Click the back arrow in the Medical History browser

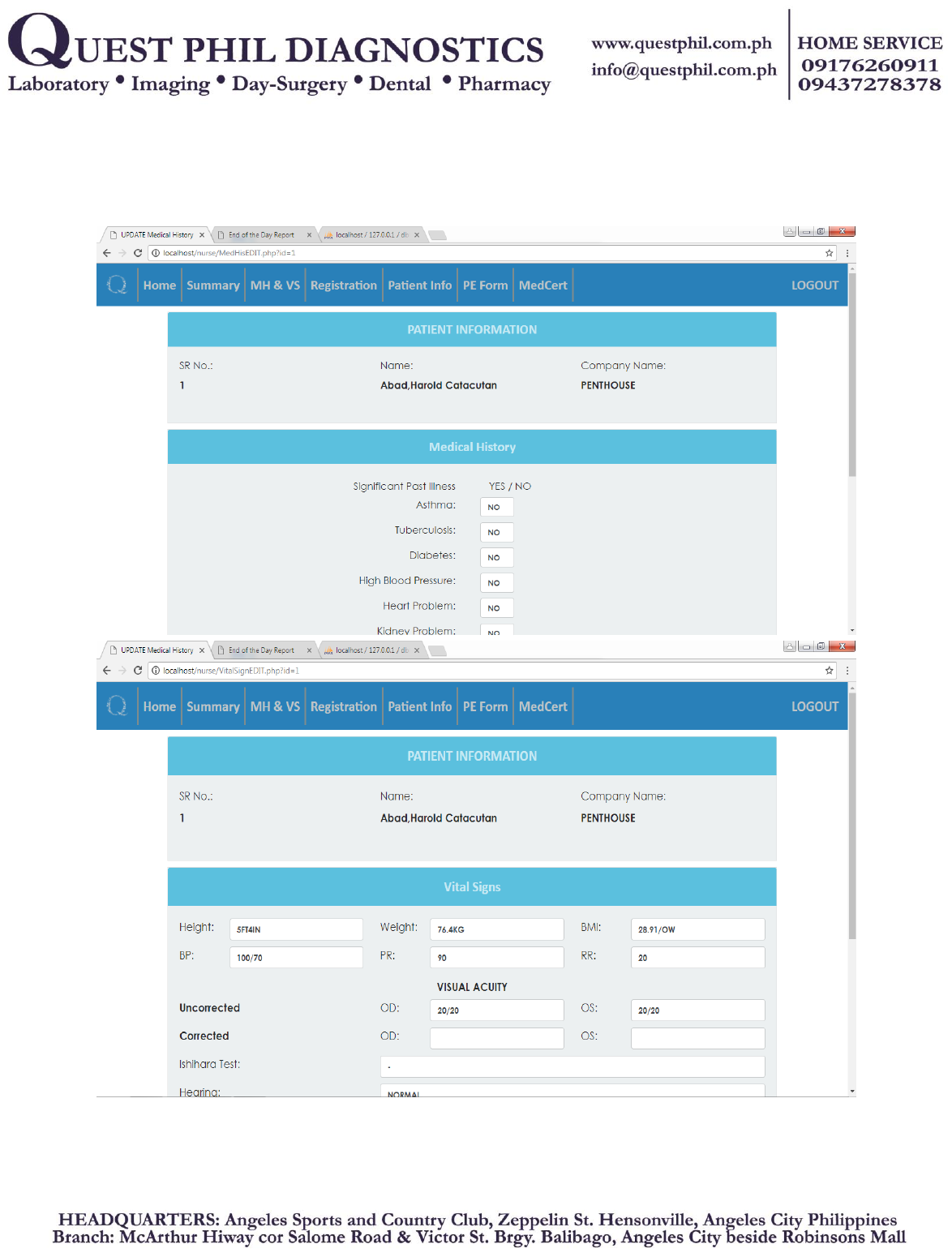[106, 253]
